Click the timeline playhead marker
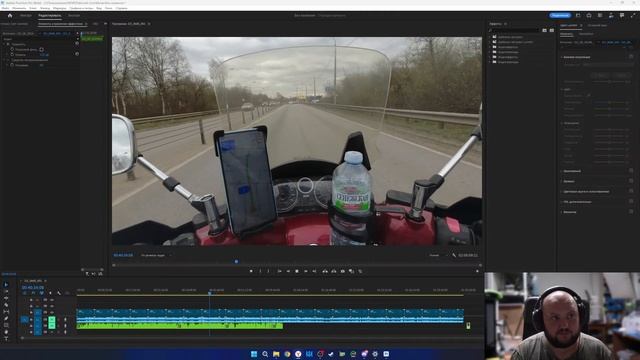Viewport: 640px width, 360px height. coord(210,293)
